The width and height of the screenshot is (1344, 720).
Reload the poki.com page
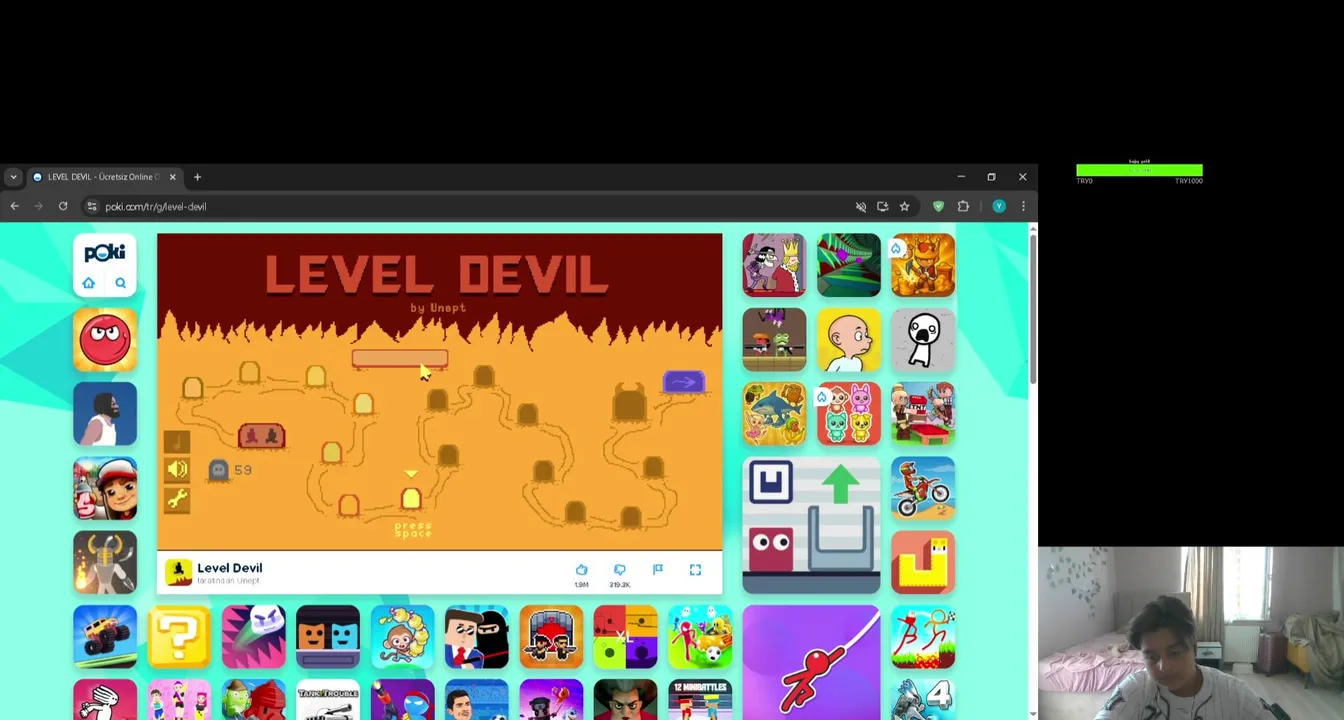(62, 206)
